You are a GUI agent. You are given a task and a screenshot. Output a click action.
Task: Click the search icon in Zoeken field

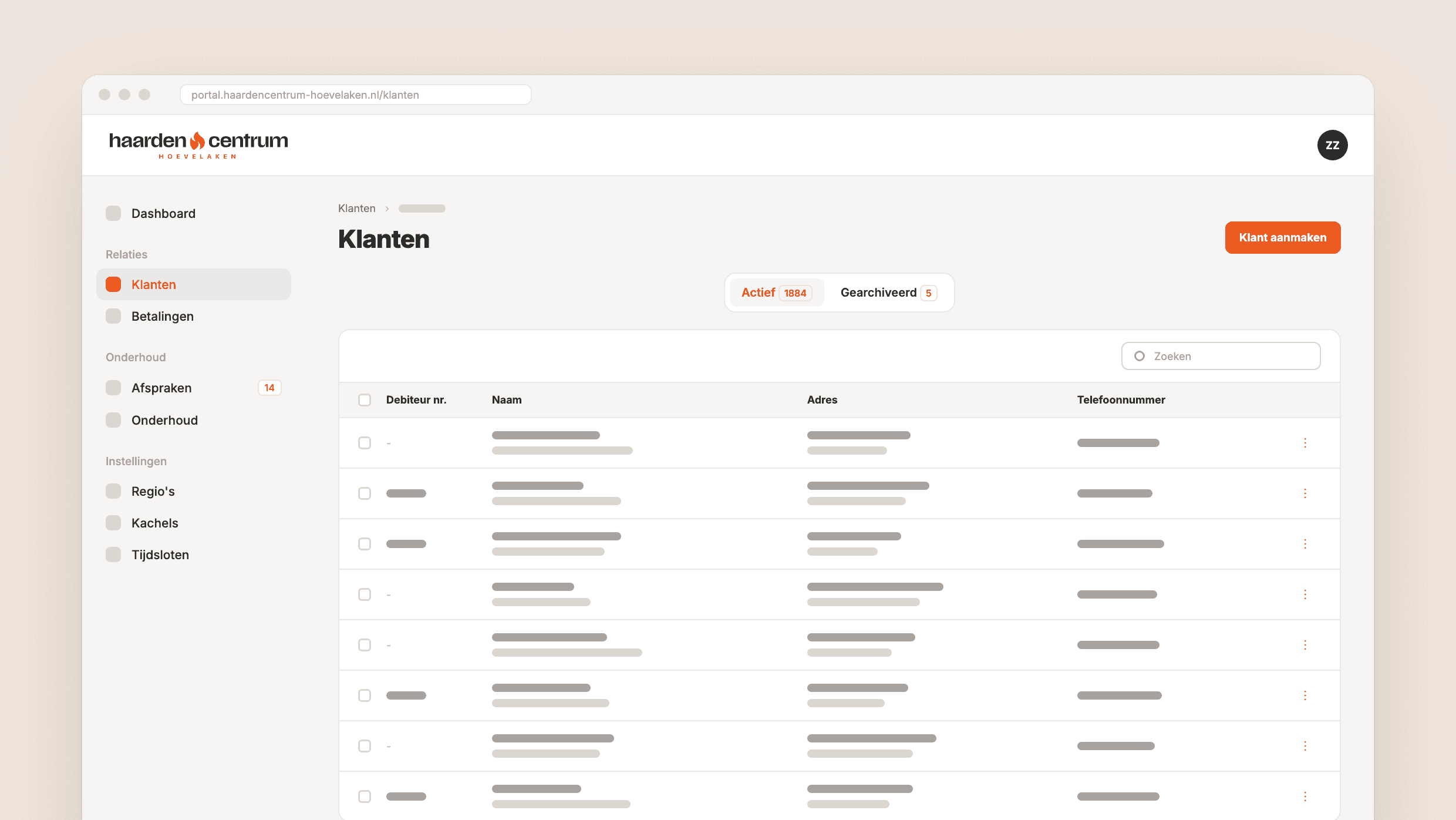(x=1140, y=356)
